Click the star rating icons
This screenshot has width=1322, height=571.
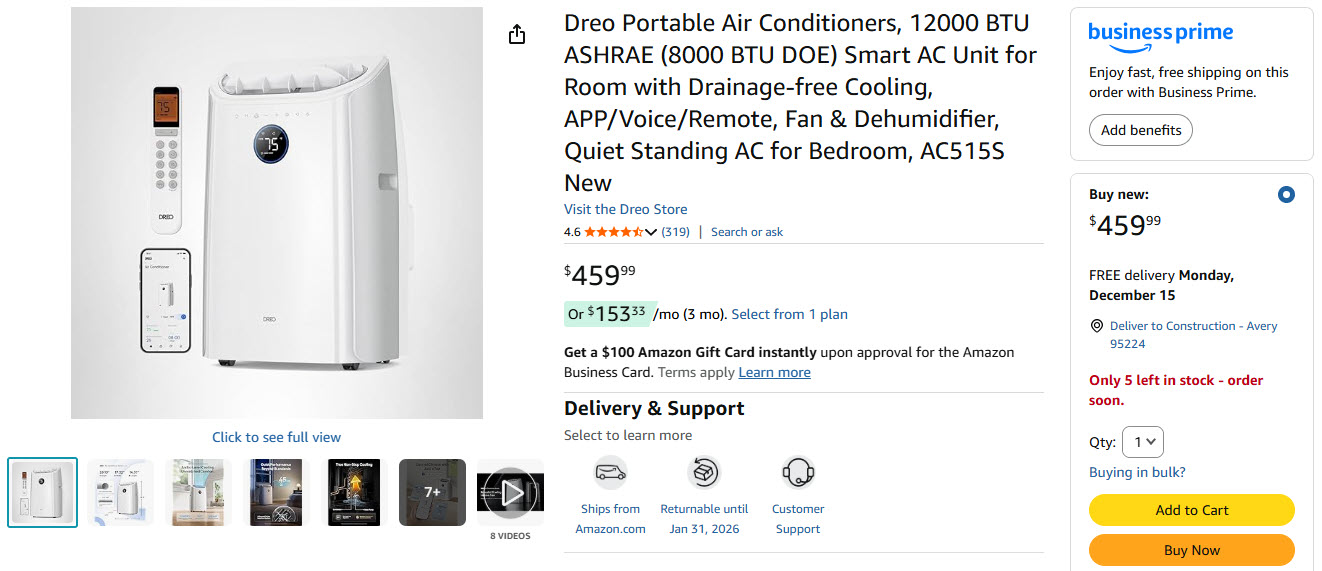[613, 232]
